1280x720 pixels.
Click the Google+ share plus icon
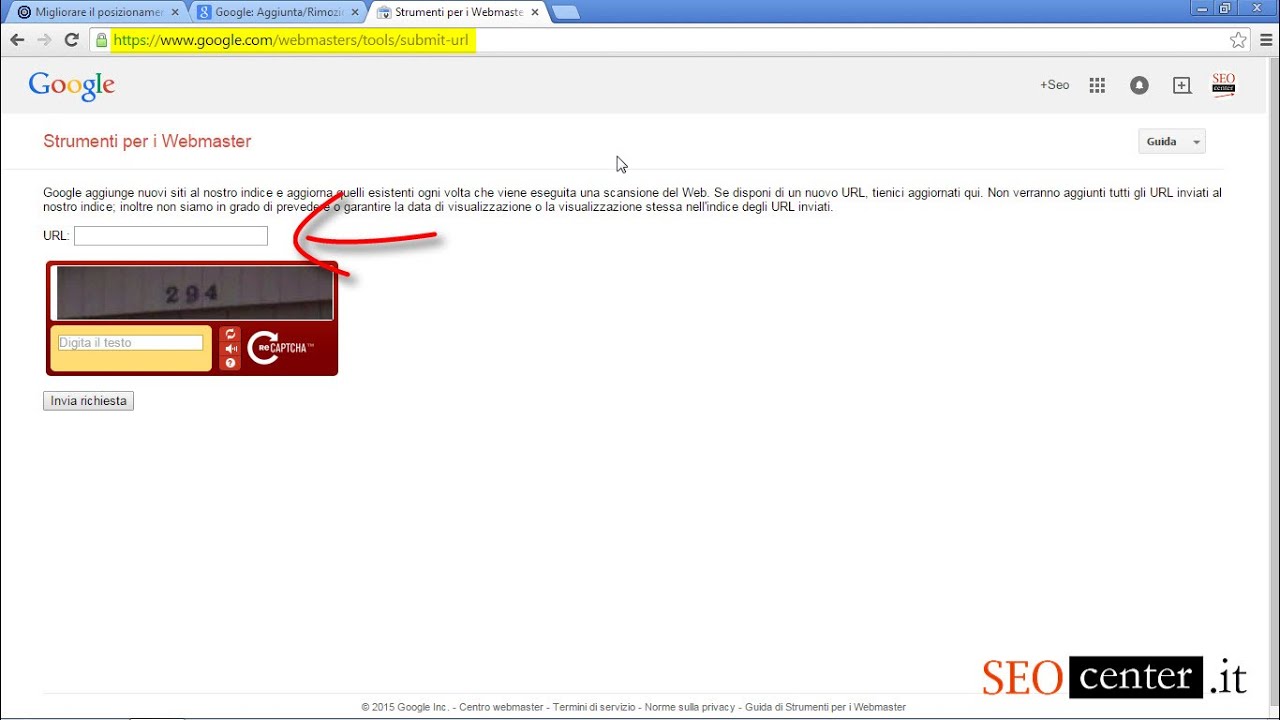pos(1182,85)
